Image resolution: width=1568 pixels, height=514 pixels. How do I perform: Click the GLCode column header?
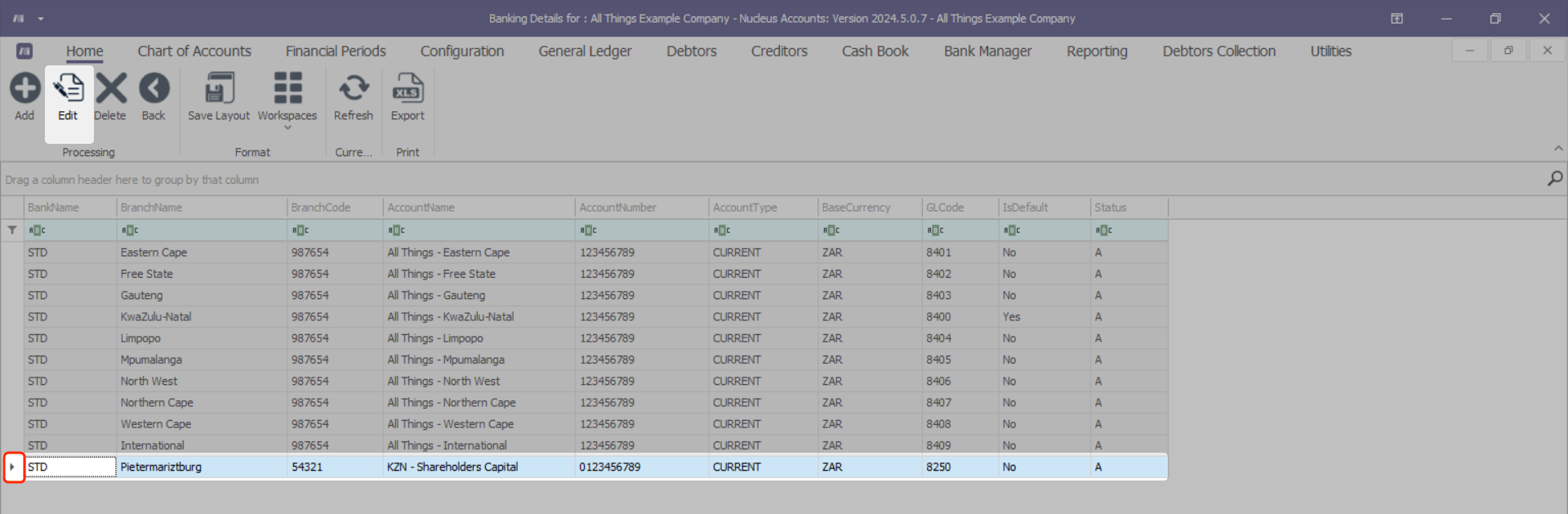(x=959, y=208)
